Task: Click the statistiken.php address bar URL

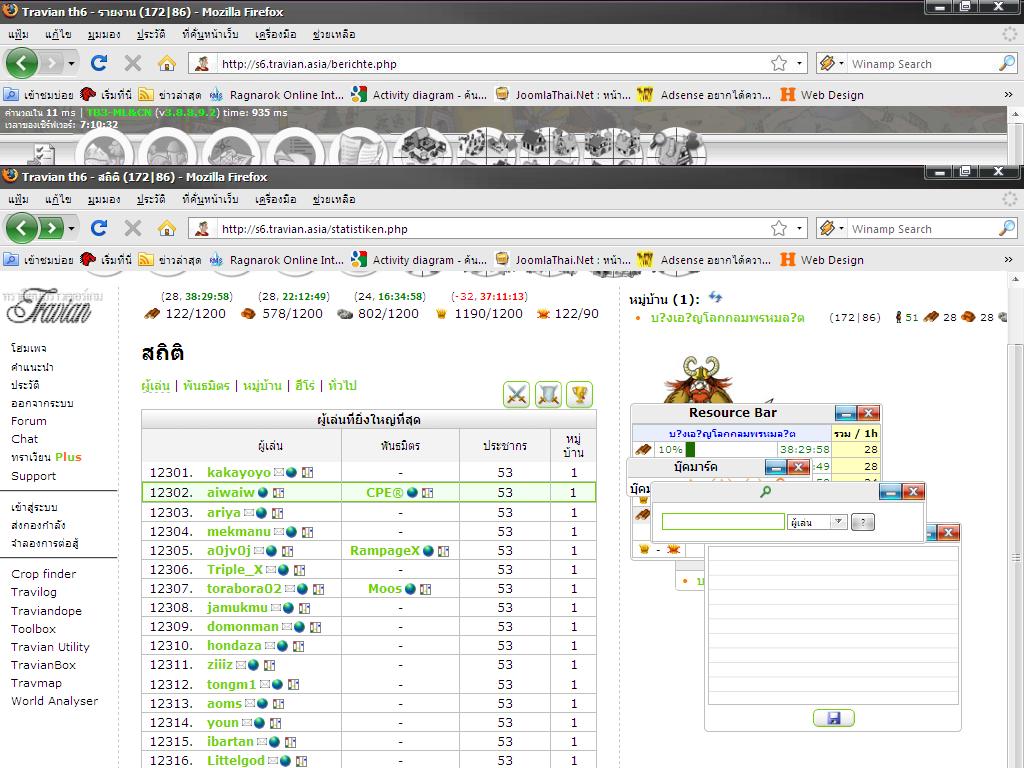Action: pyautogui.click(x=315, y=229)
